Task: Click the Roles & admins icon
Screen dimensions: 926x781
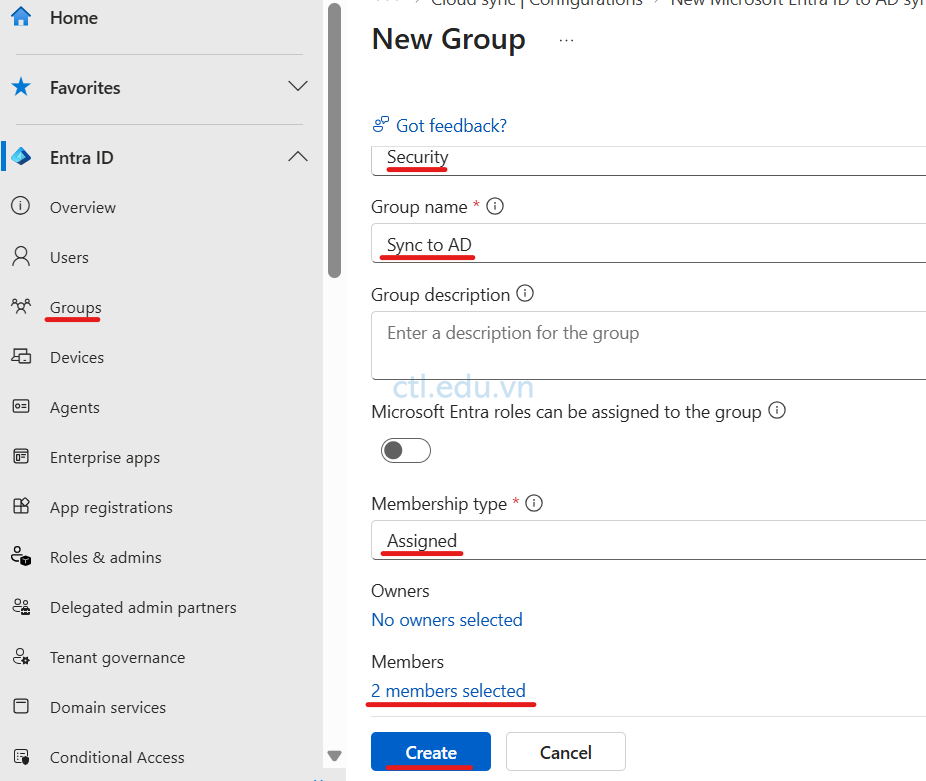Action: 21,557
